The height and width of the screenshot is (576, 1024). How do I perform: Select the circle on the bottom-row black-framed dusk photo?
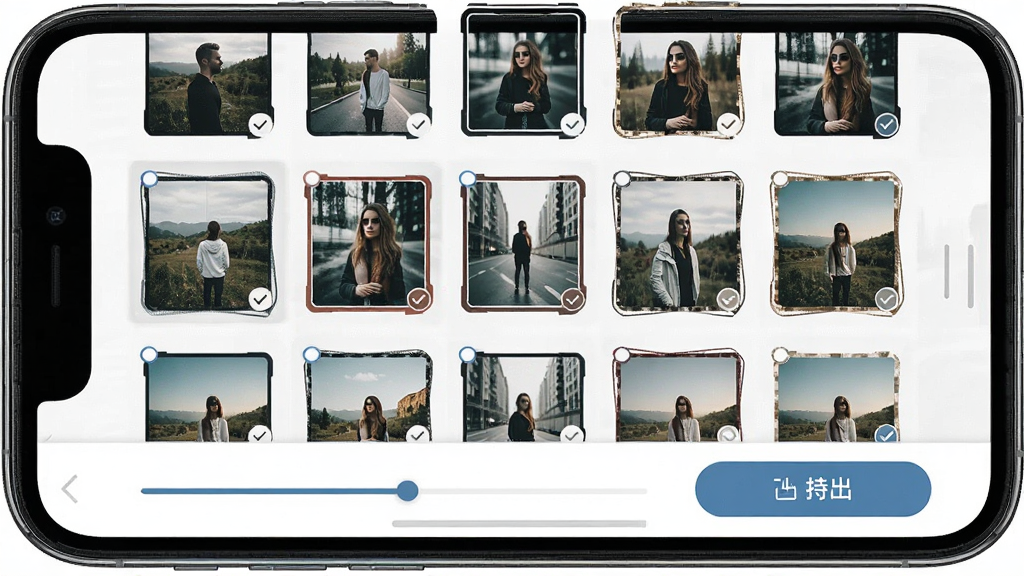[149, 355]
